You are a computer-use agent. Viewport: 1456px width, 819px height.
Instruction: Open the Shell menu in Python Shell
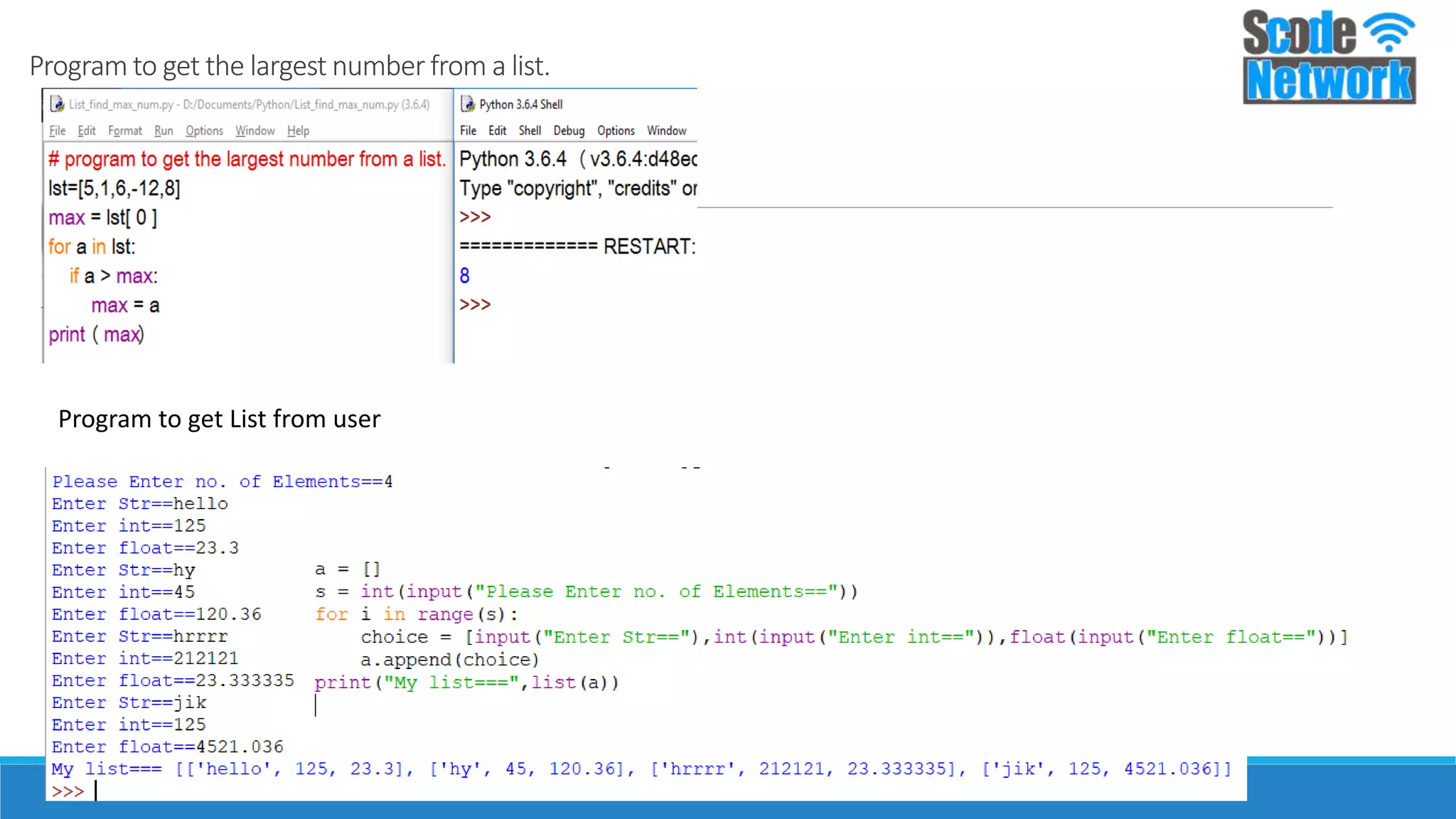pyautogui.click(x=530, y=131)
